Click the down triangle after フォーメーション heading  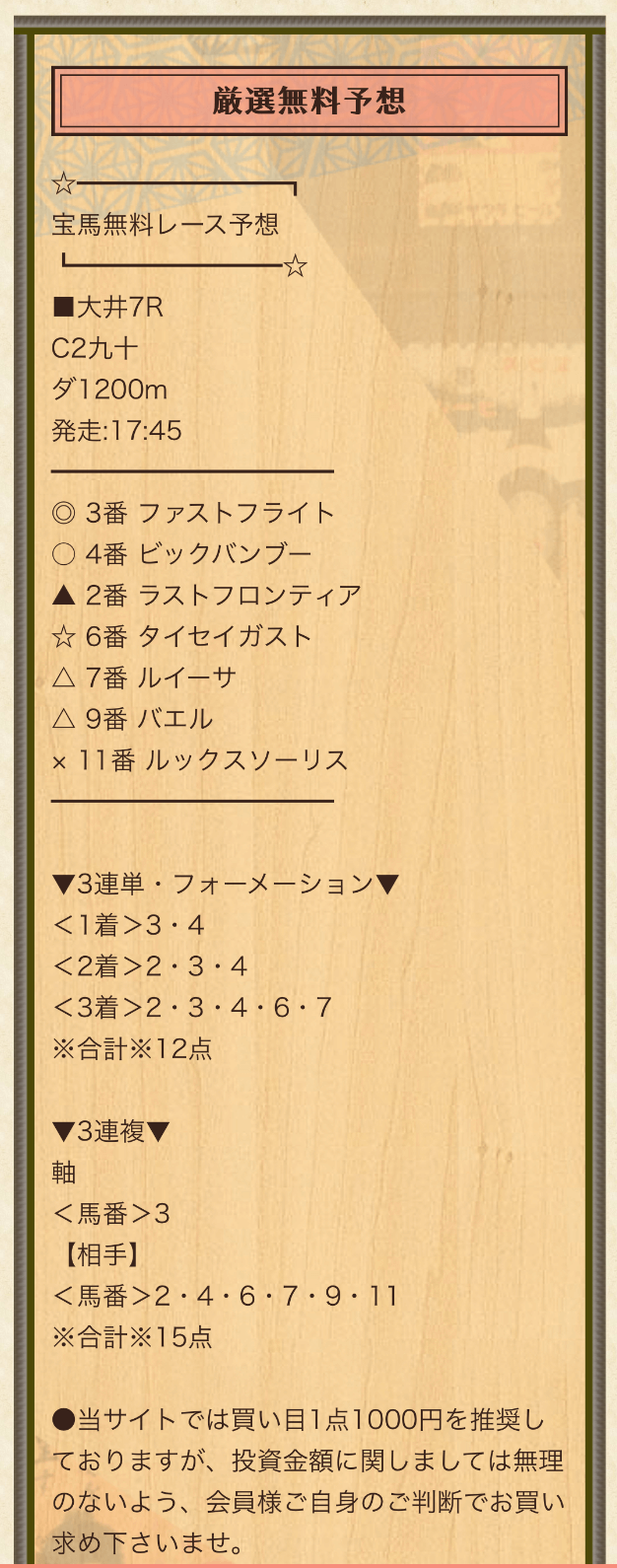coord(387,885)
